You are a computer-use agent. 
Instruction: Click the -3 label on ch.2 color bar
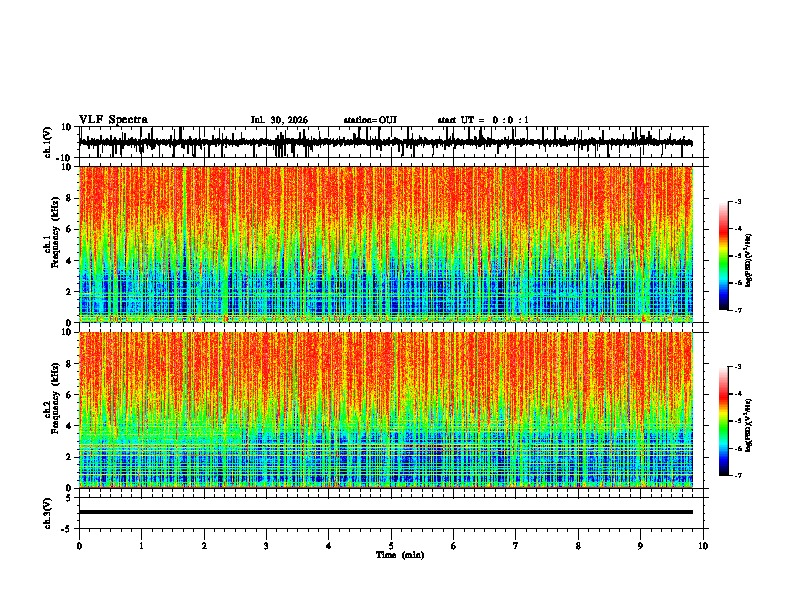(738, 367)
